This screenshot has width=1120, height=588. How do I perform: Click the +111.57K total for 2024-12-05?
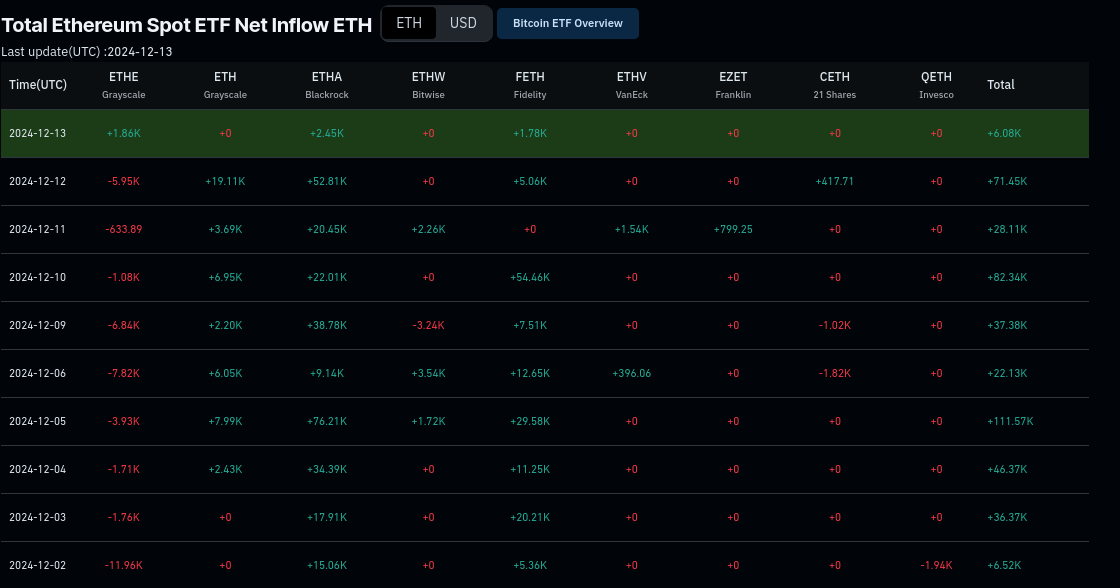click(x=1010, y=421)
